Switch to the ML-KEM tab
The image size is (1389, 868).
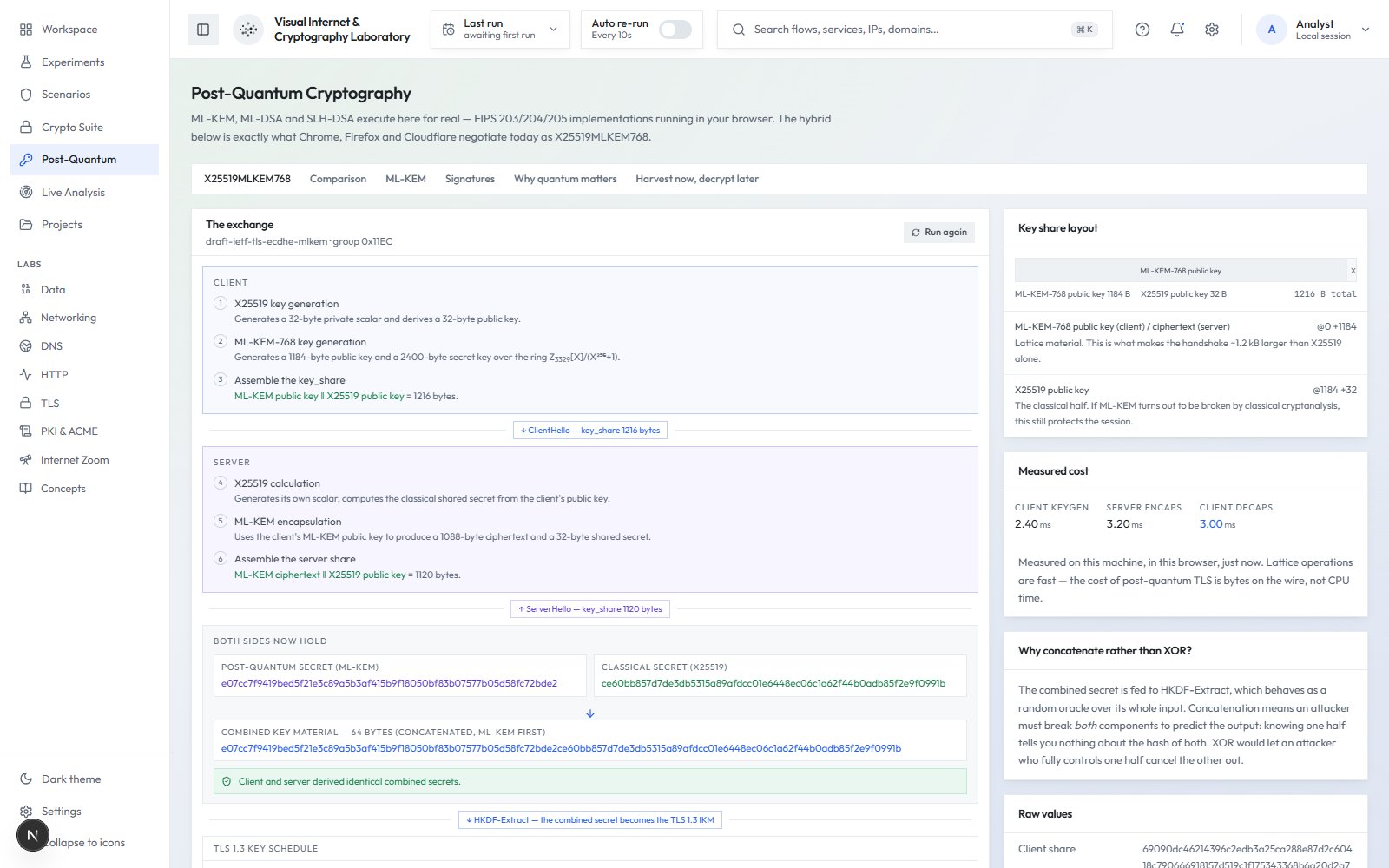[x=405, y=179]
